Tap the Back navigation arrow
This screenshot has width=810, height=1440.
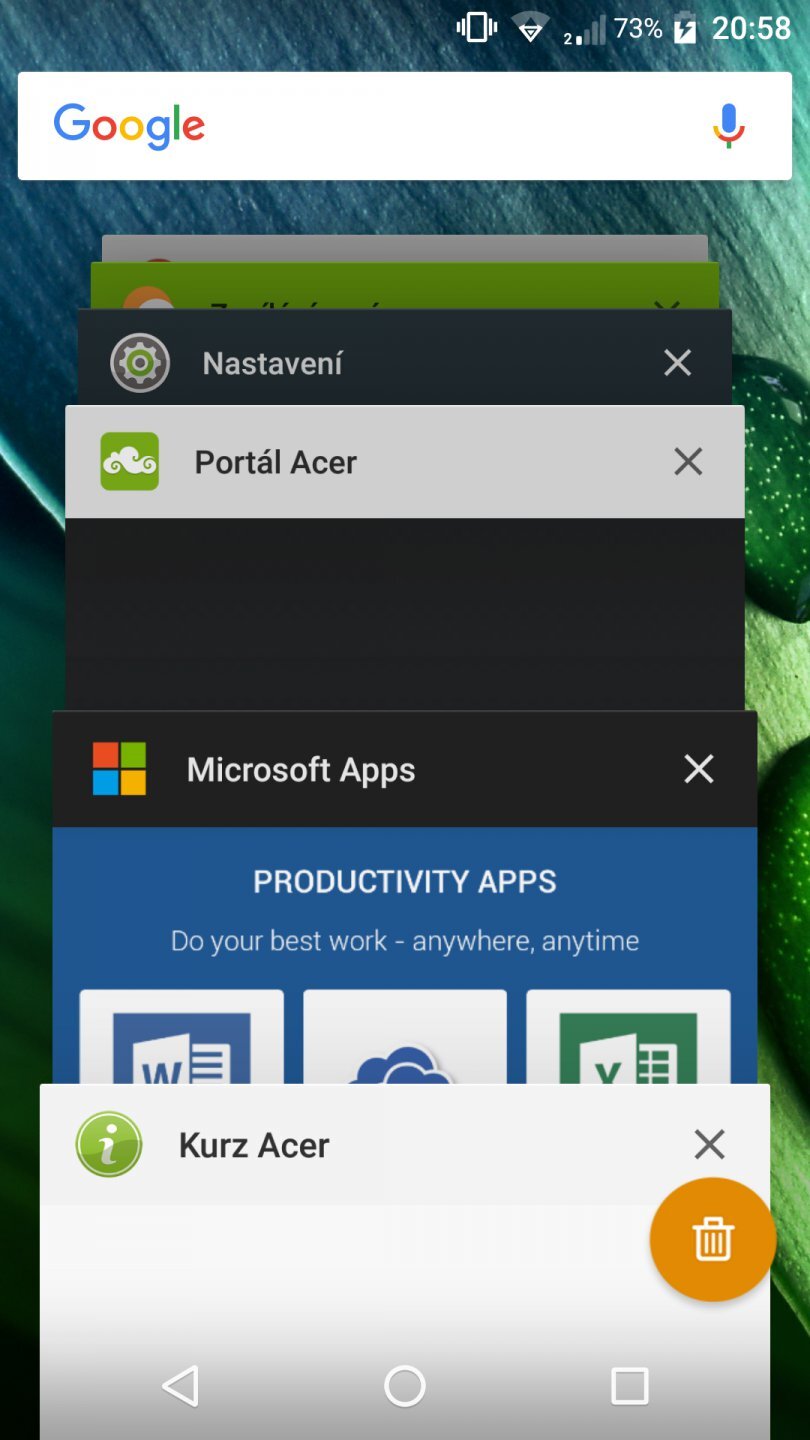(x=180, y=1386)
